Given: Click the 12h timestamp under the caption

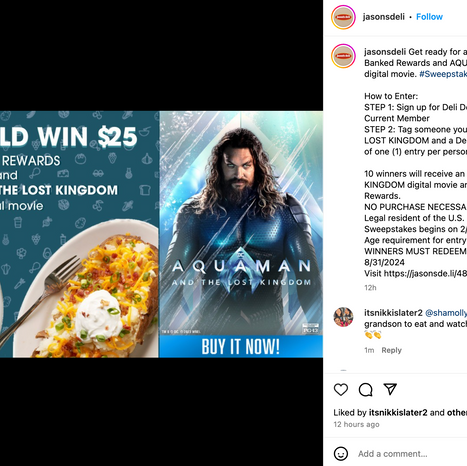Looking at the screenshot, I should pos(370,288).
